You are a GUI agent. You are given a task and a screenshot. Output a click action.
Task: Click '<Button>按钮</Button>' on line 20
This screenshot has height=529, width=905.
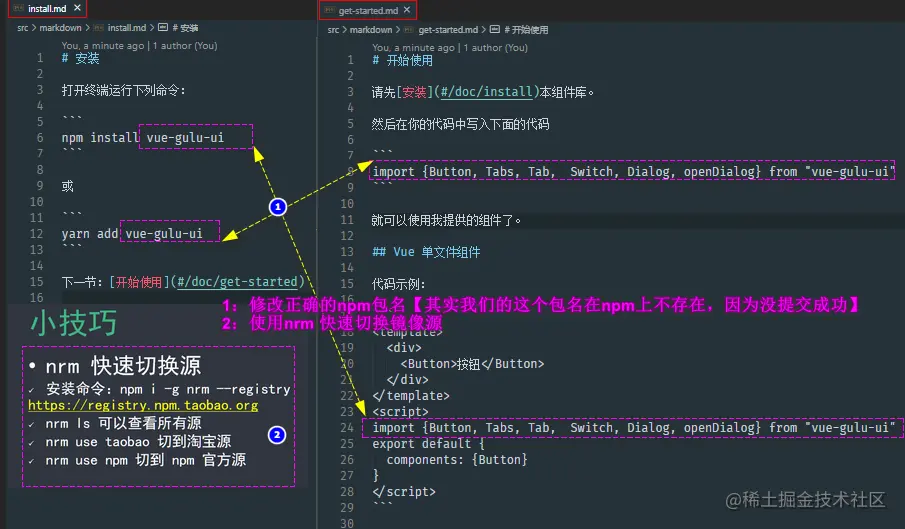point(472,364)
